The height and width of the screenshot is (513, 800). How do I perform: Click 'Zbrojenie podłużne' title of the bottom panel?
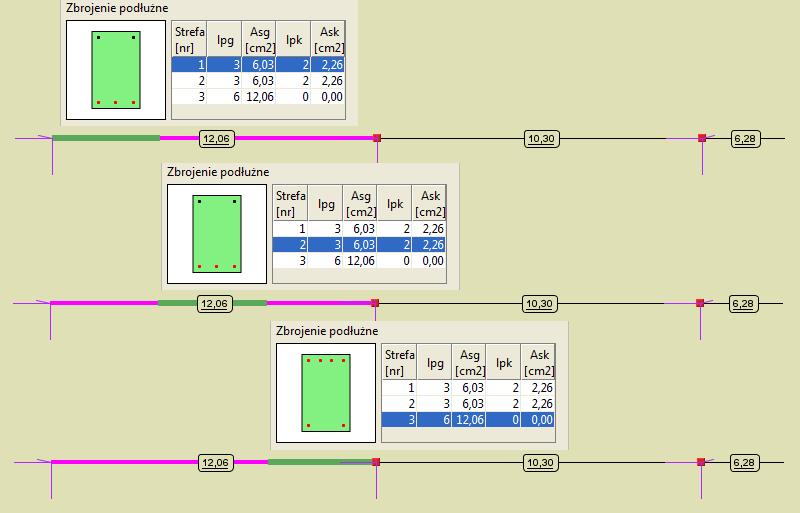coord(327,331)
